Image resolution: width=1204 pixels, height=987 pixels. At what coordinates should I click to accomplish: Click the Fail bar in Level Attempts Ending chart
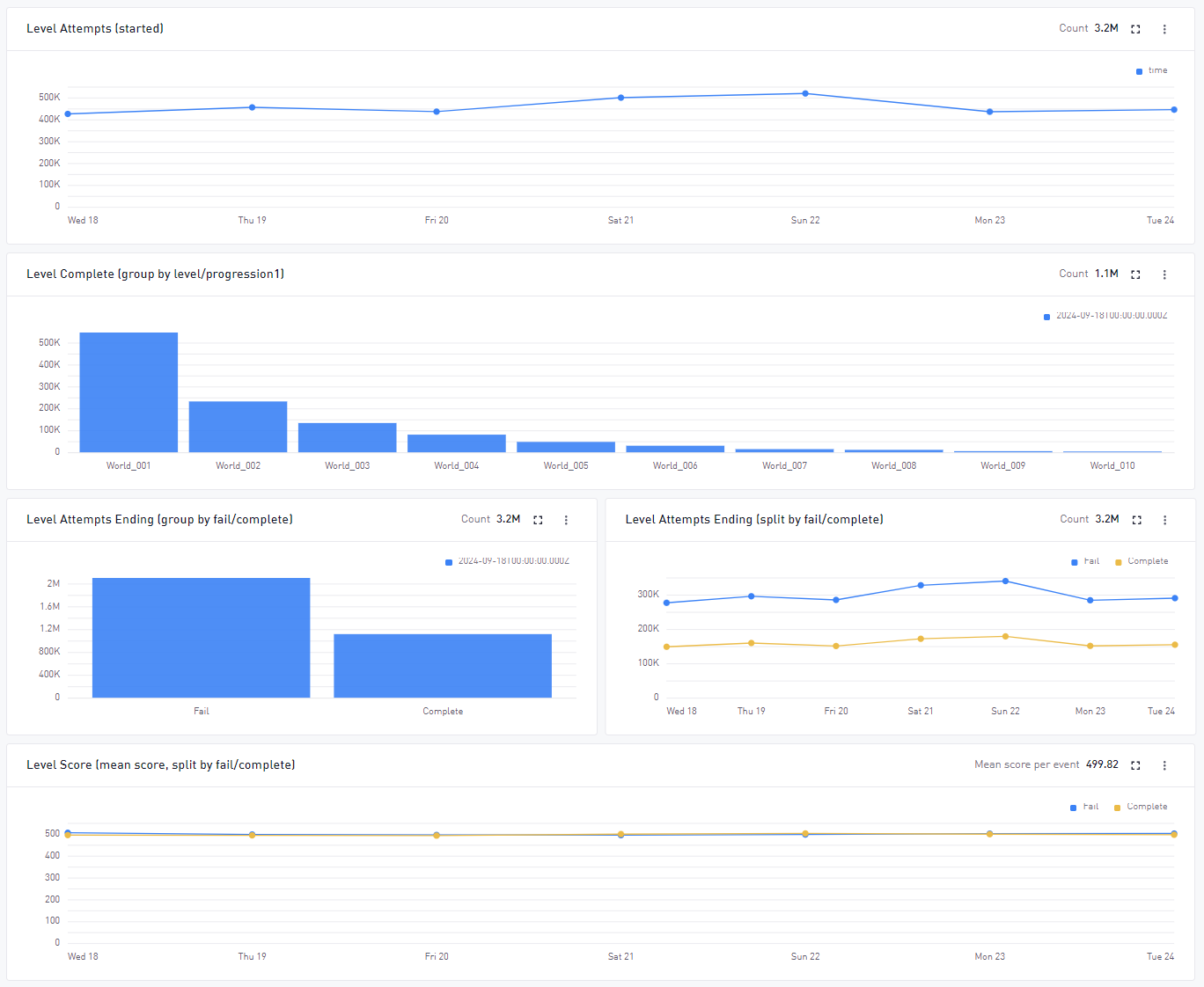point(202,638)
